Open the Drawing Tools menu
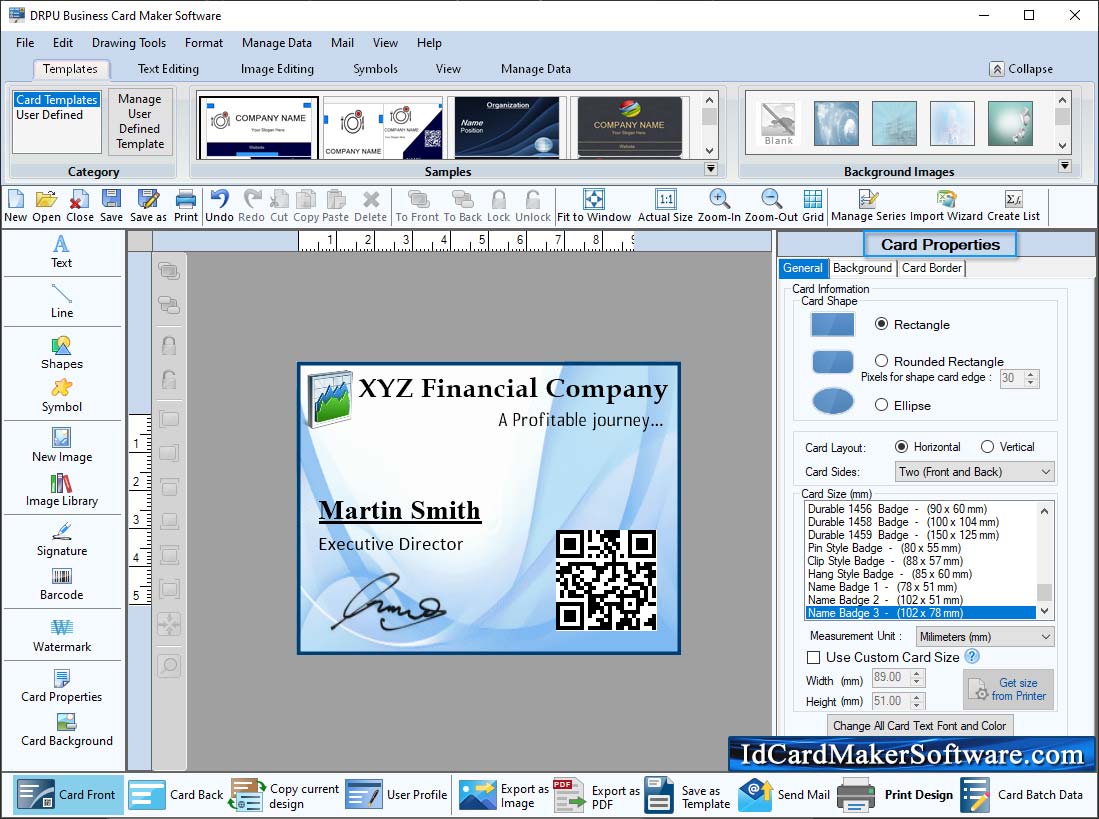The height and width of the screenshot is (819, 1099). [129, 43]
